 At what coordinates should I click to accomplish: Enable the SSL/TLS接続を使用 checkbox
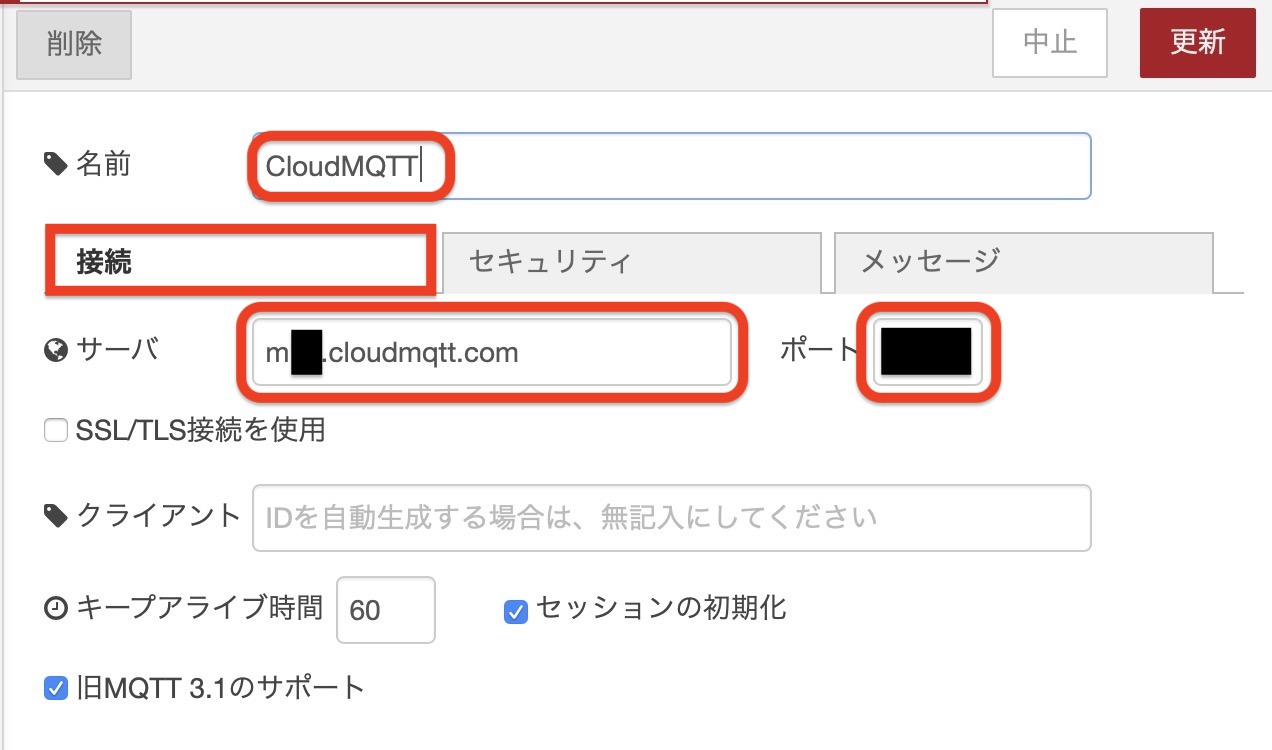click(56, 431)
